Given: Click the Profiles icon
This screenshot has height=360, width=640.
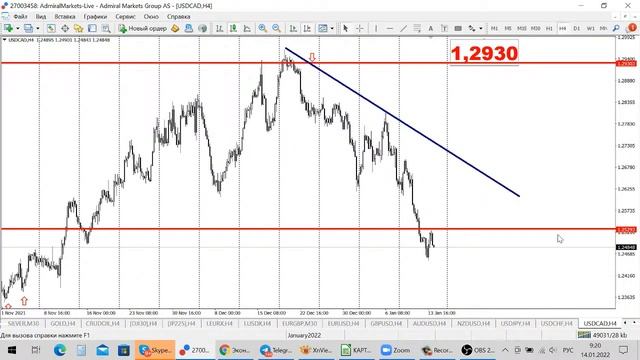Looking at the screenshot, I should pos(28,28).
